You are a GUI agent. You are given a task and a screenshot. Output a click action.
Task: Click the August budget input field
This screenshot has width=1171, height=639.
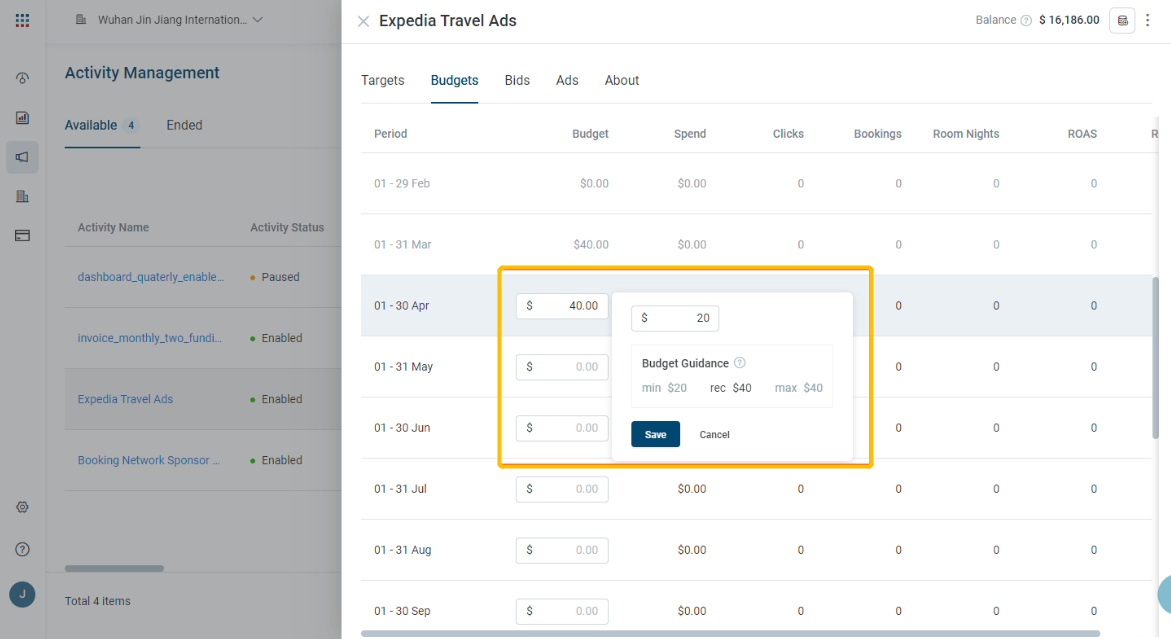tap(562, 550)
